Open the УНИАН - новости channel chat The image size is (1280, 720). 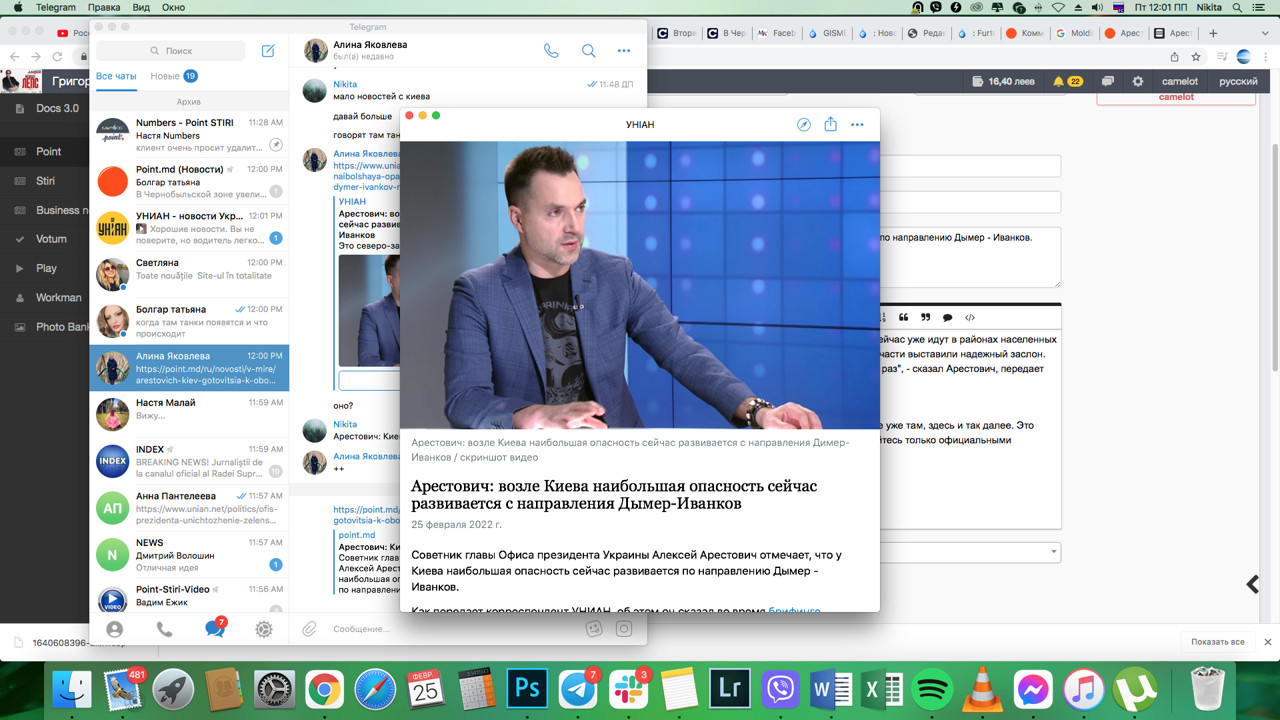[189, 228]
